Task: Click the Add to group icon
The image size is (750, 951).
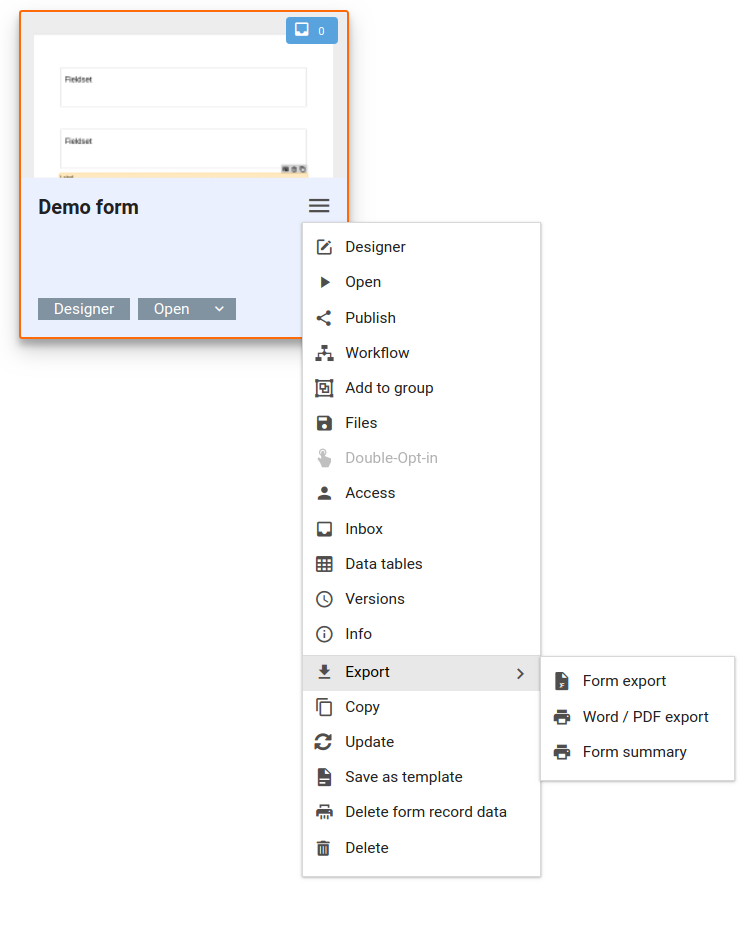Action: [324, 388]
